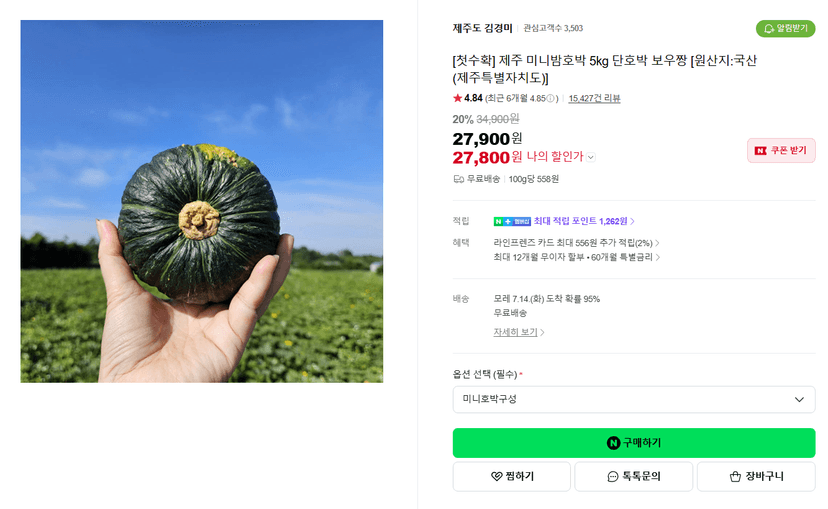Open 최대 12개월 무이자 할부 info

576,257
